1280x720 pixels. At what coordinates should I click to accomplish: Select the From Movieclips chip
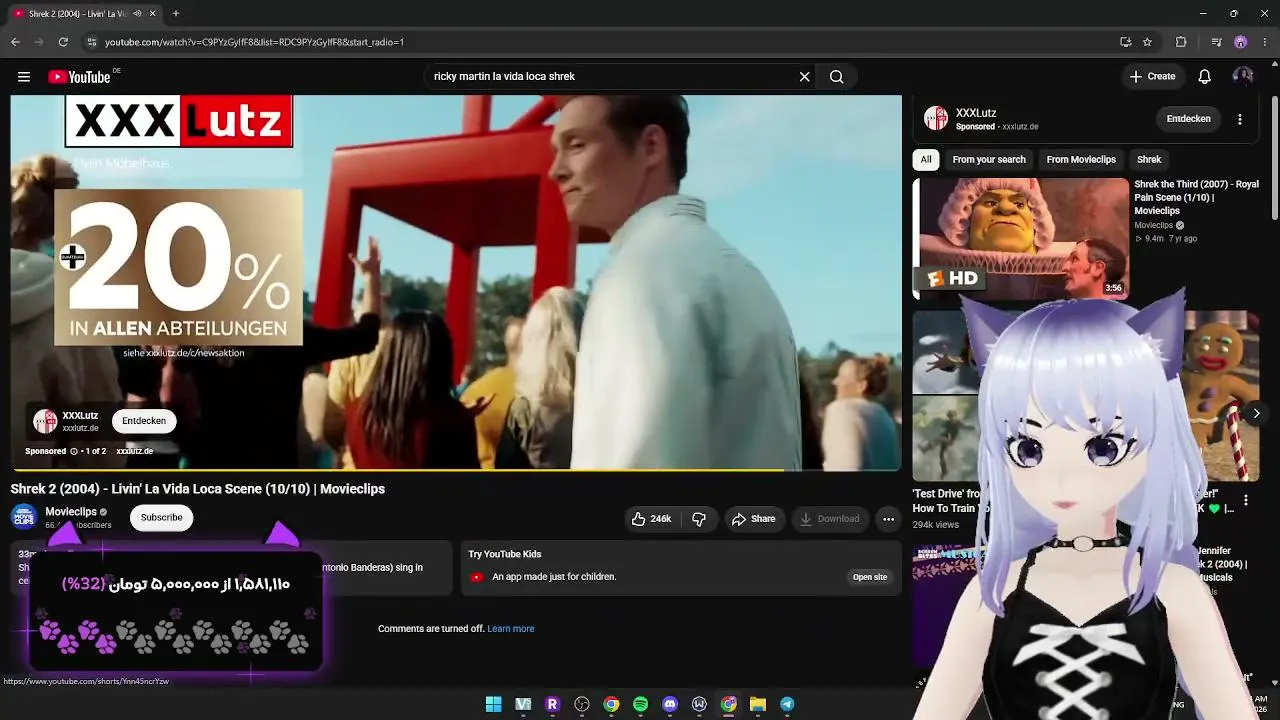(x=1081, y=160)
